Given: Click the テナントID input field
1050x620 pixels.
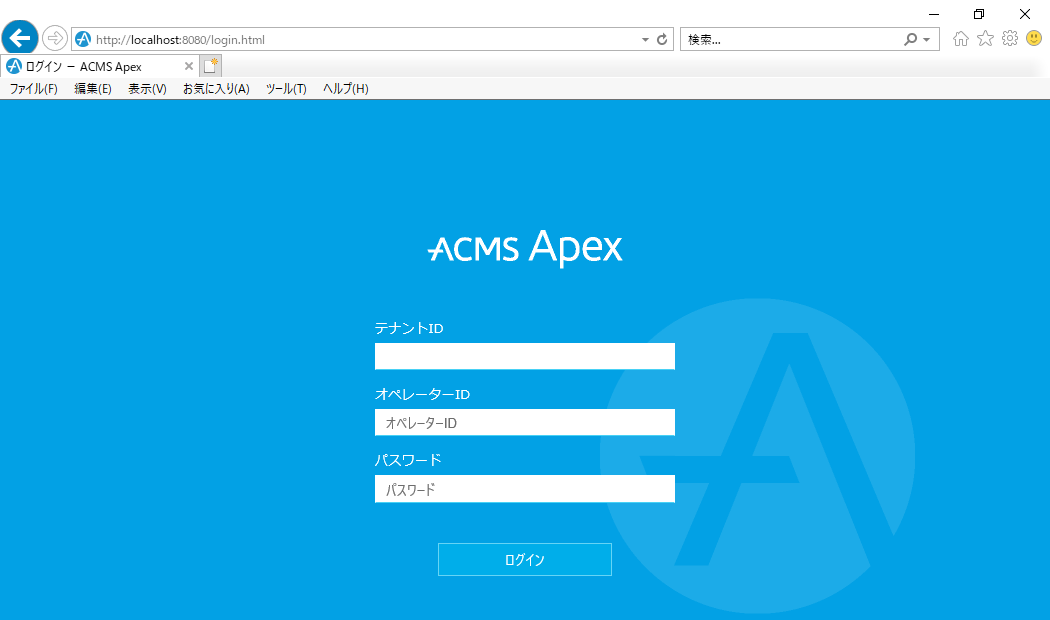Looking at the screenshot, I should (x=524, y=356).
